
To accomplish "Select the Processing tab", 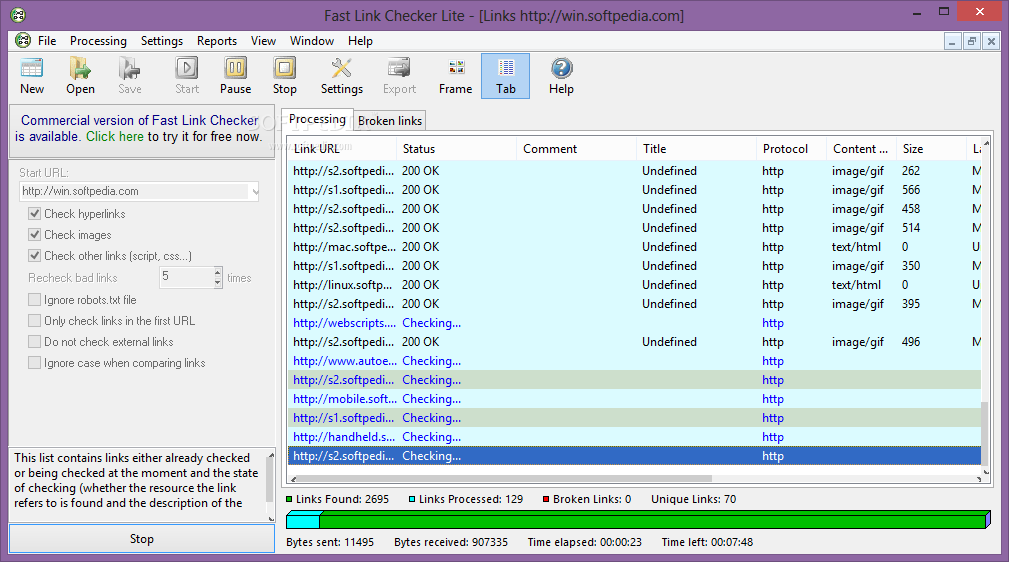I will pos(317,119).
